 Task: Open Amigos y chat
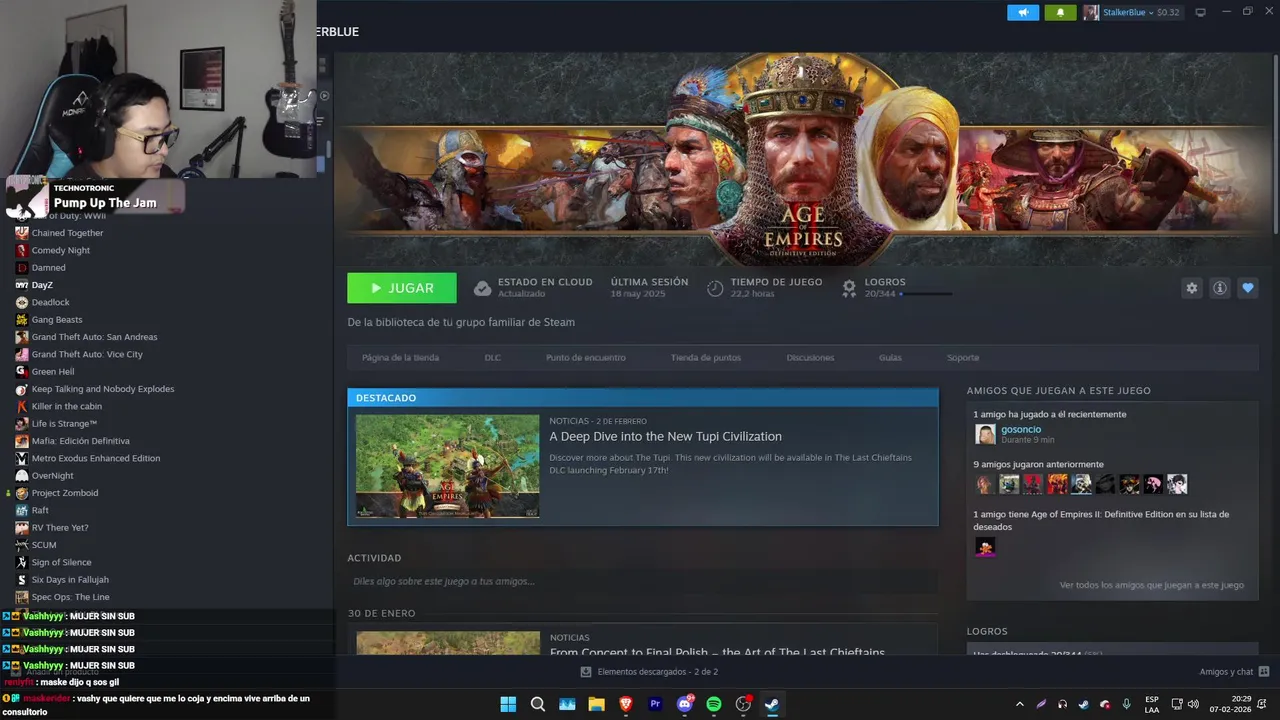coord(1234,672)
